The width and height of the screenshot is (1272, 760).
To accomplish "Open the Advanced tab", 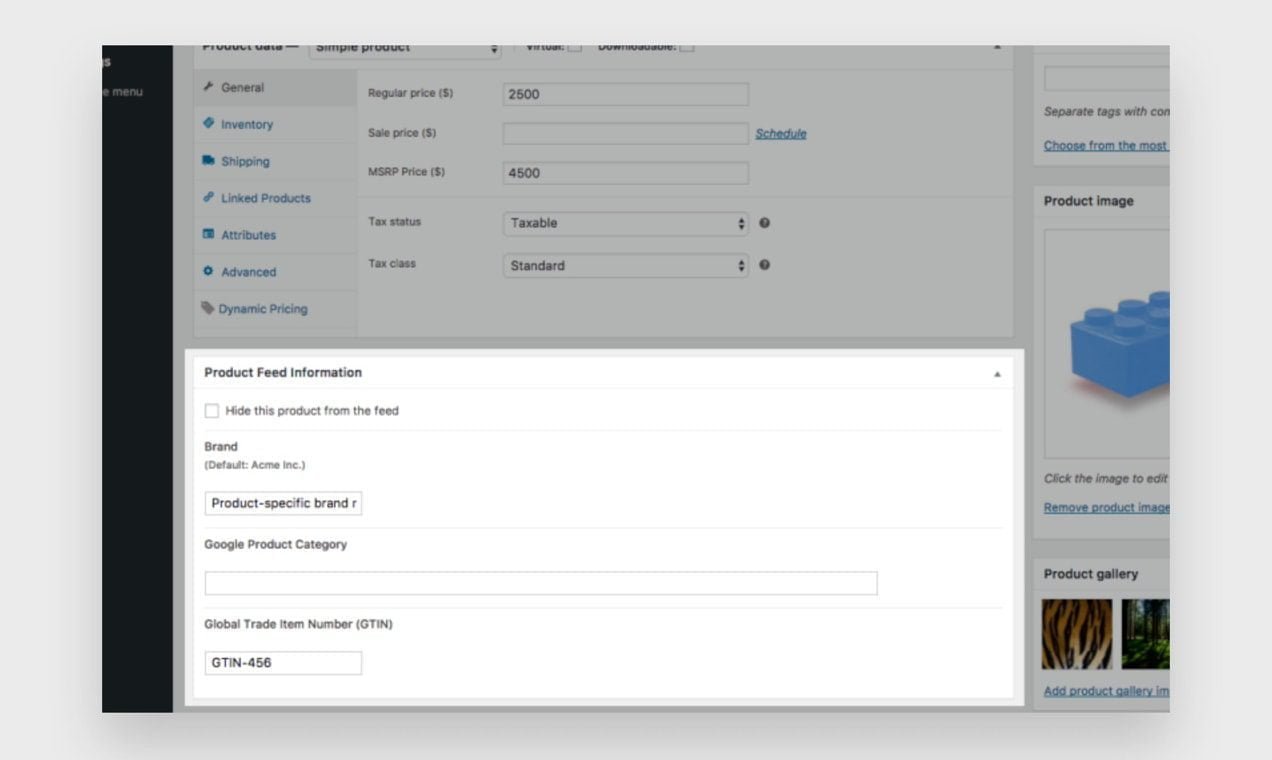I will (275, 272).
